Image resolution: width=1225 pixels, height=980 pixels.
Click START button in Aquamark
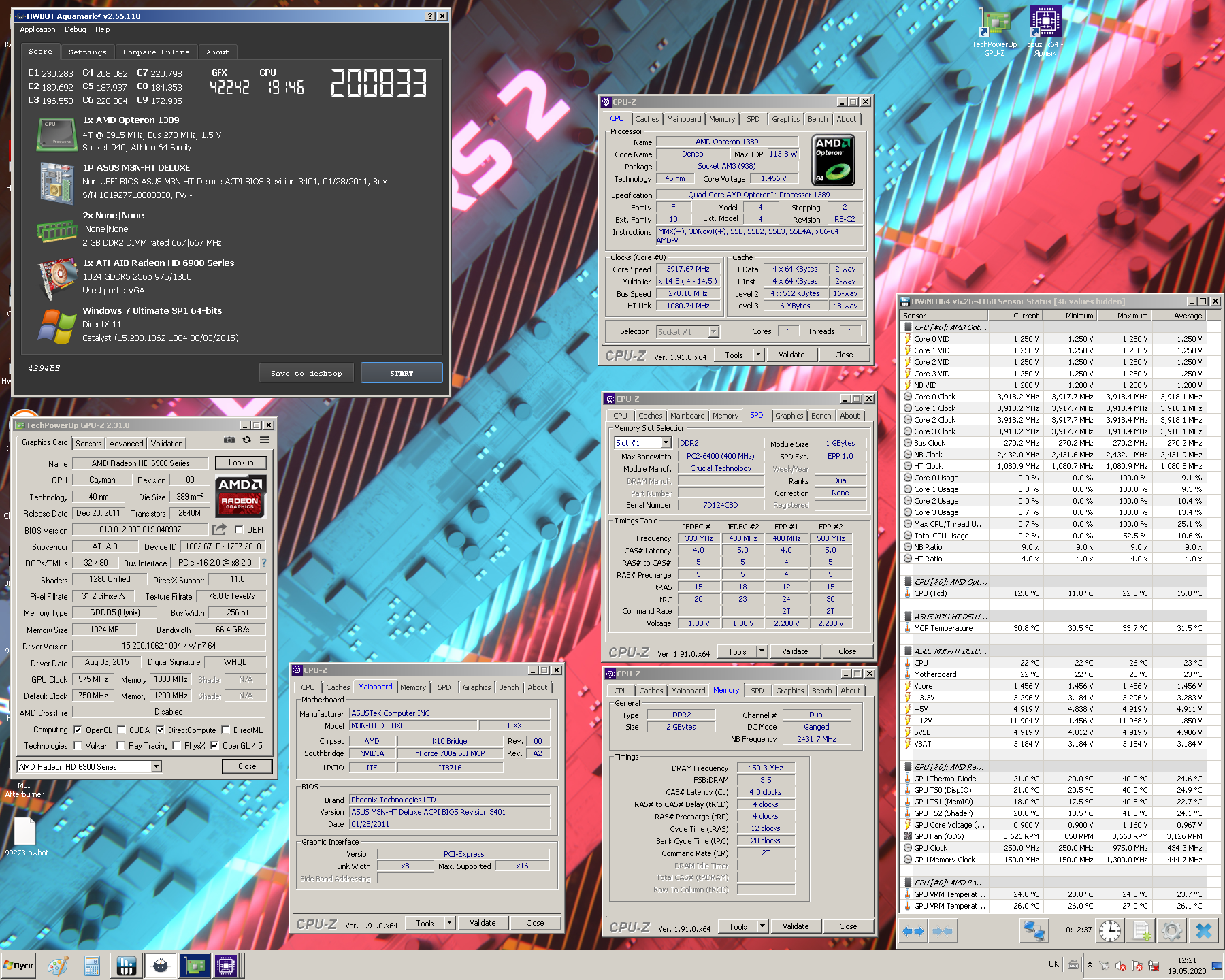(402, 373)
